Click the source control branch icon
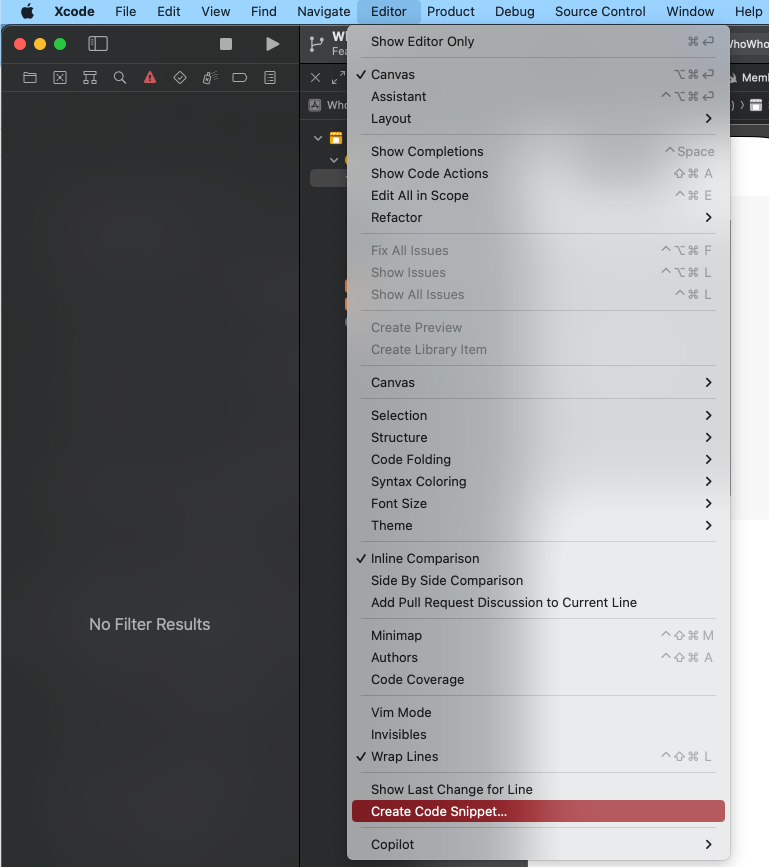The image size is (769, 867). (x=316, y=44)
